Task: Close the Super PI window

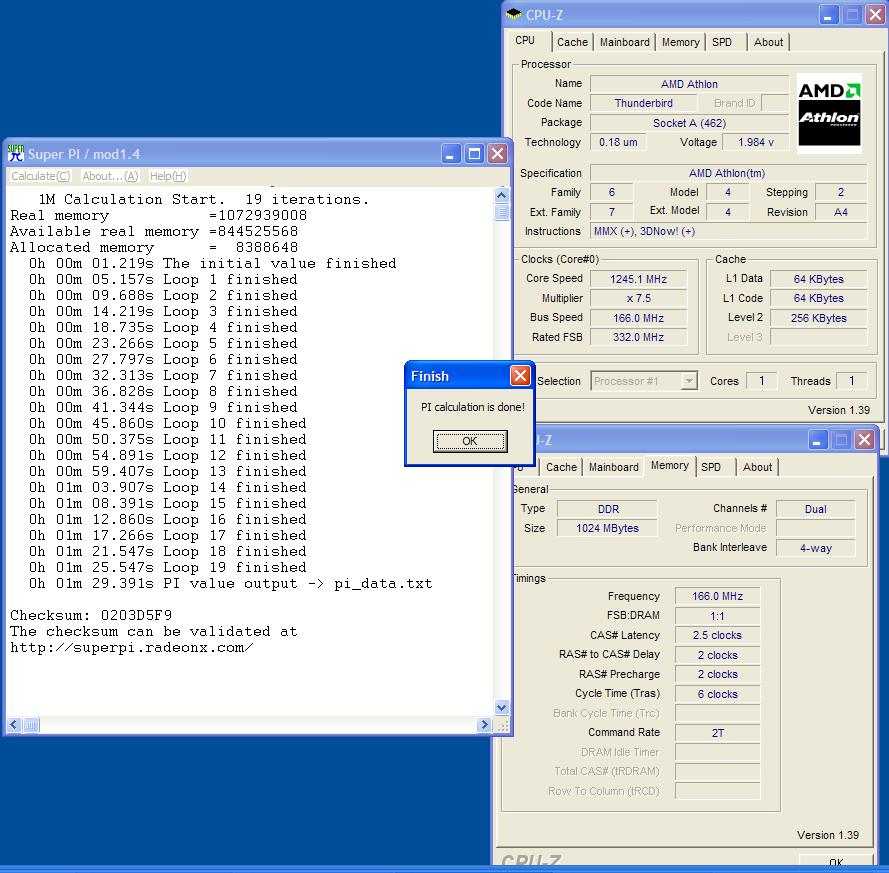Action: (x=497, y=154)
